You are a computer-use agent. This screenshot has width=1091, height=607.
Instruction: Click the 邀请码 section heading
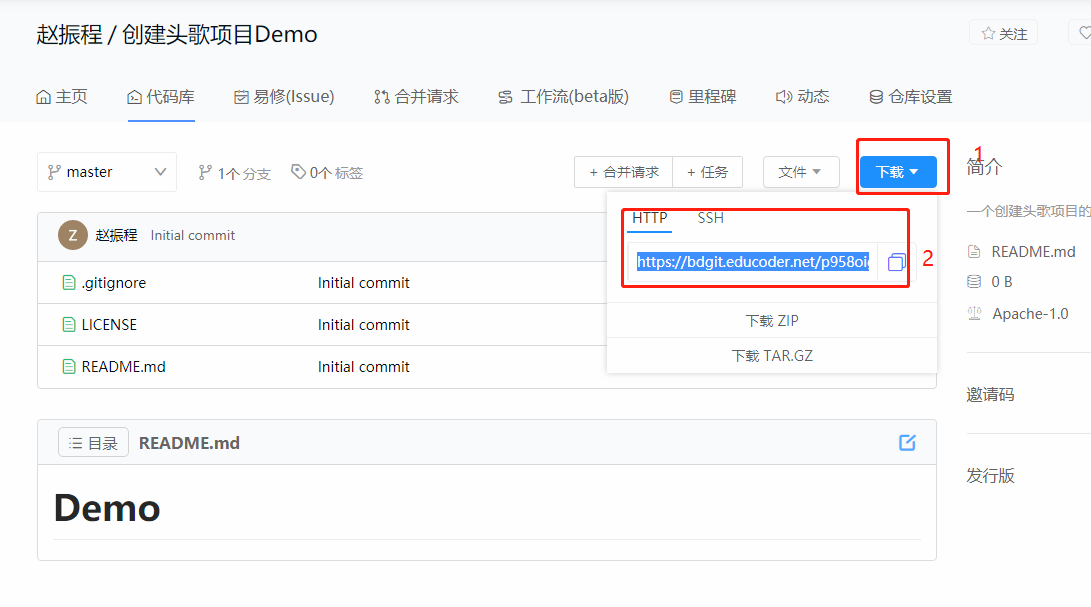point(990,395)
